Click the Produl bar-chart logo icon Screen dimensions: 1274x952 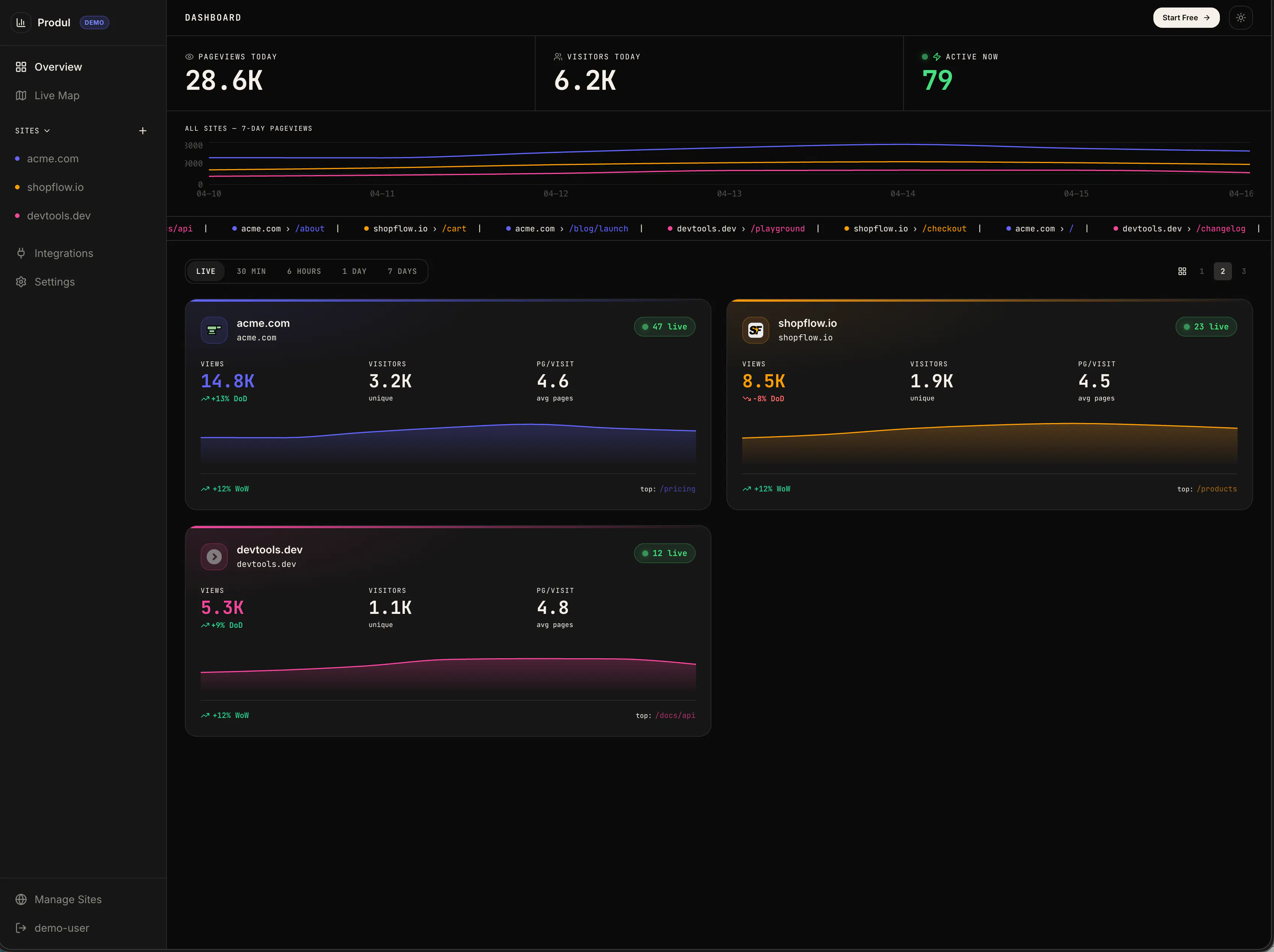click(x=21, y=23)
